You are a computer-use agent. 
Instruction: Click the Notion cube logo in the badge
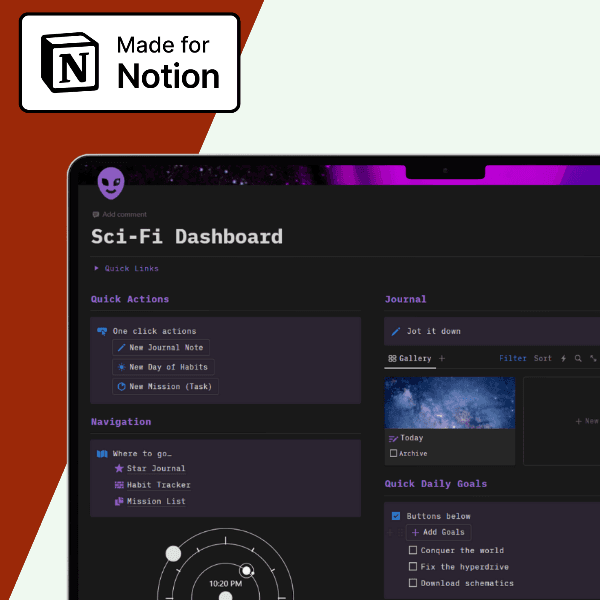[70, 62]
